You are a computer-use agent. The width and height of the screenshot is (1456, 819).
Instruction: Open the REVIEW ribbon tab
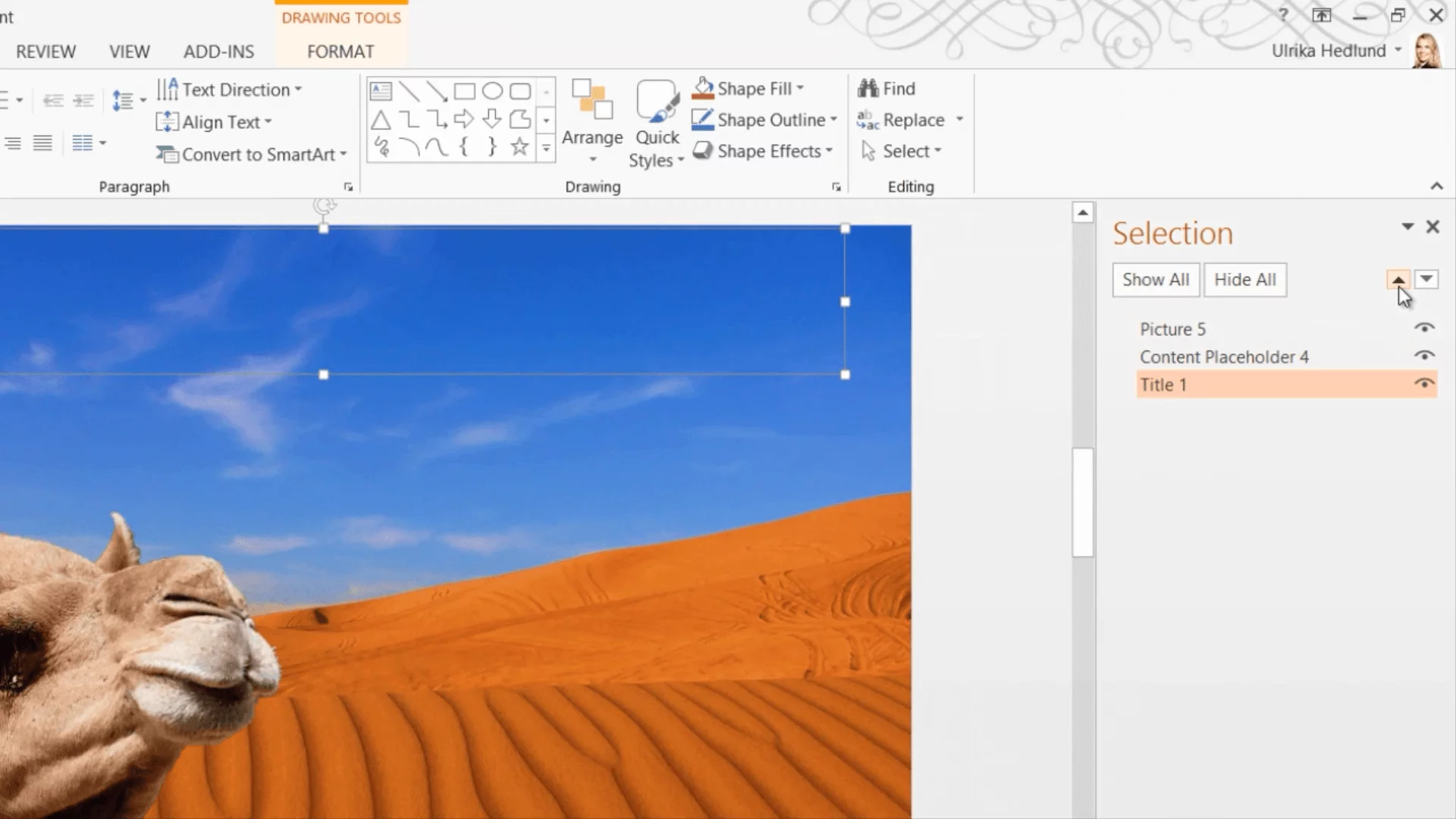[x=45, y=52]
